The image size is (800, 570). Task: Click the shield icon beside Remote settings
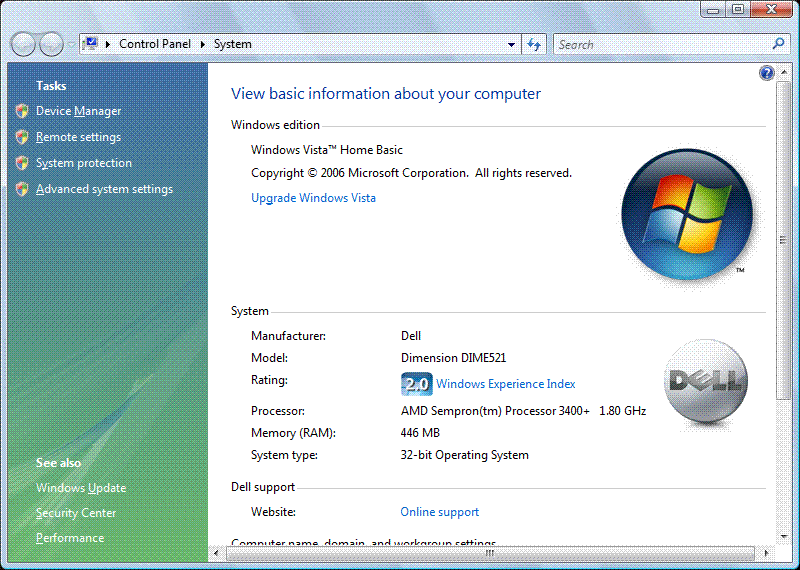(22, 137)
